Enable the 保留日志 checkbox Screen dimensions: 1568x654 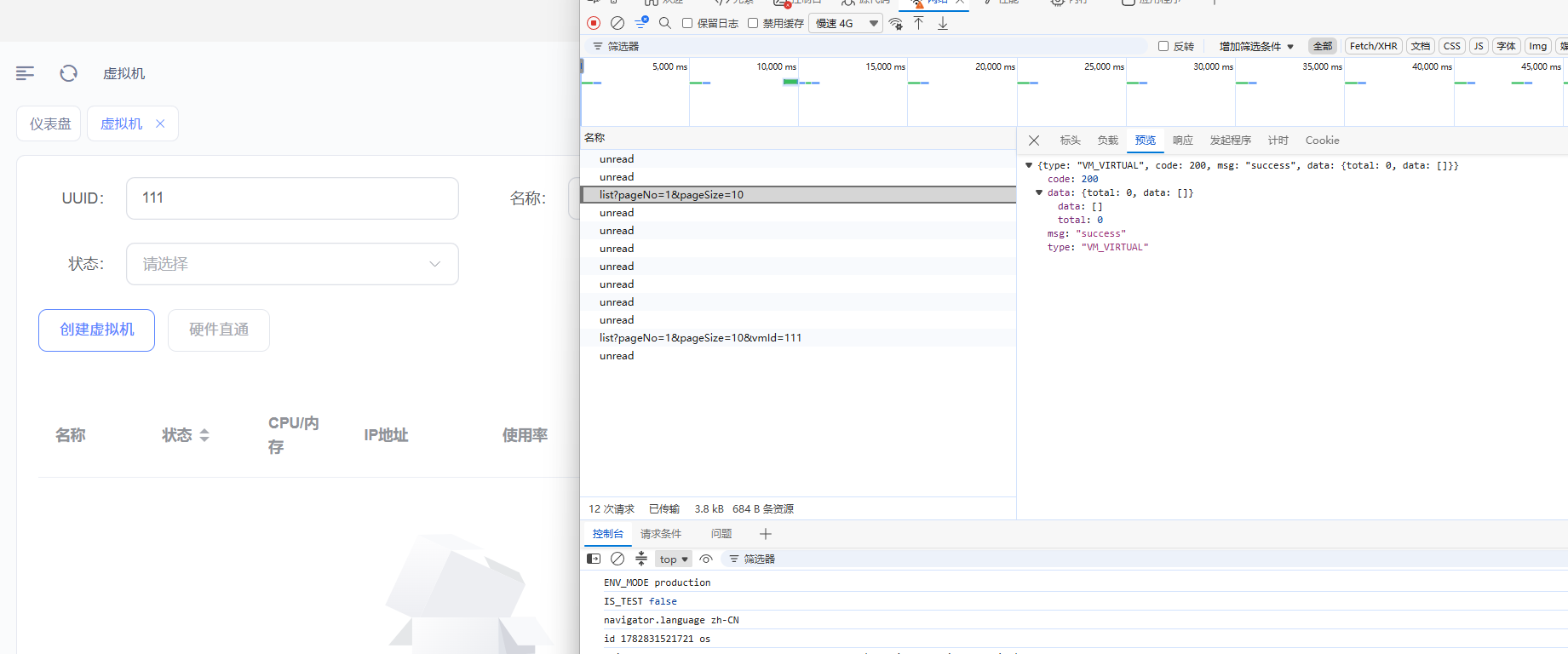tap(687, 23)
